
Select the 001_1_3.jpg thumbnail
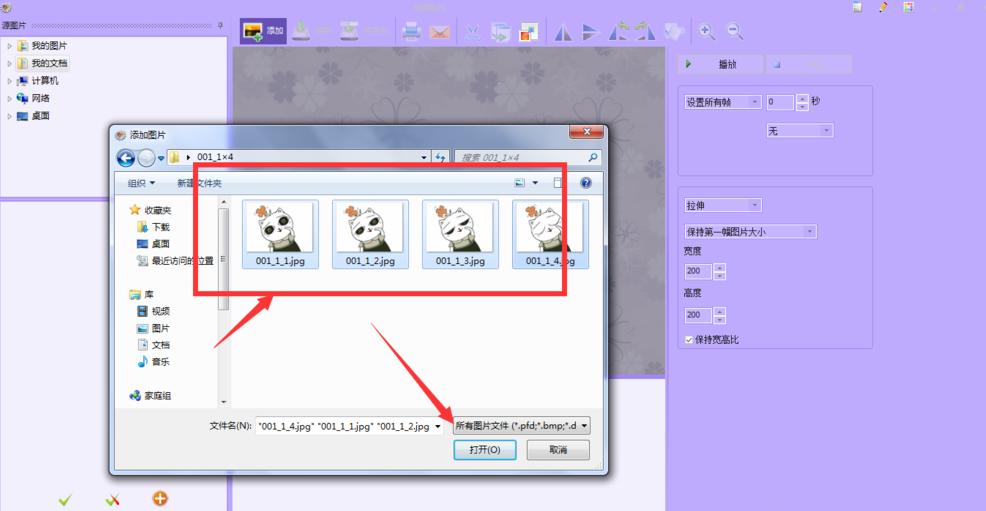(460, 234)
